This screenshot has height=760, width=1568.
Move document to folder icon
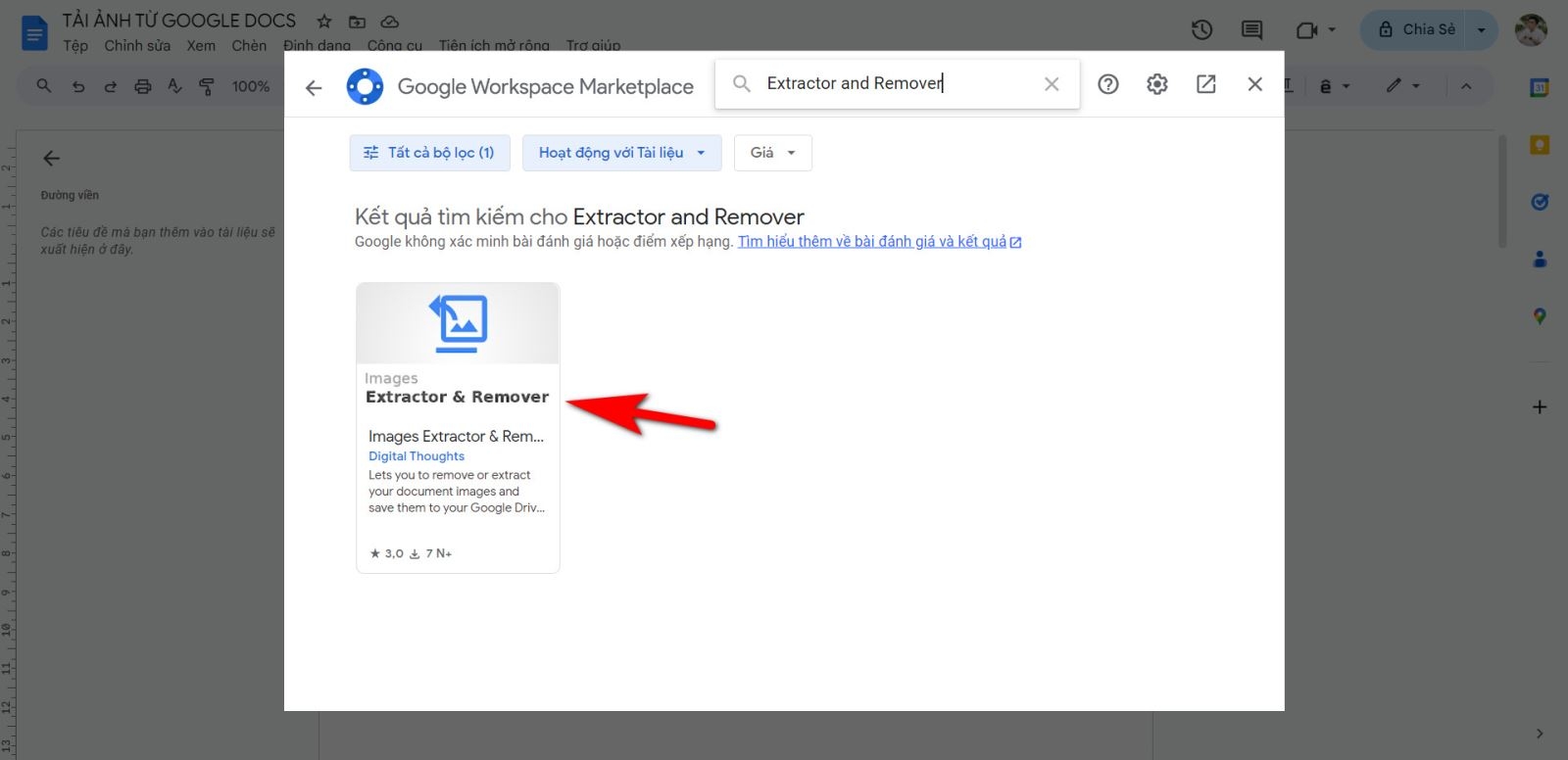(x=357, y=21)
